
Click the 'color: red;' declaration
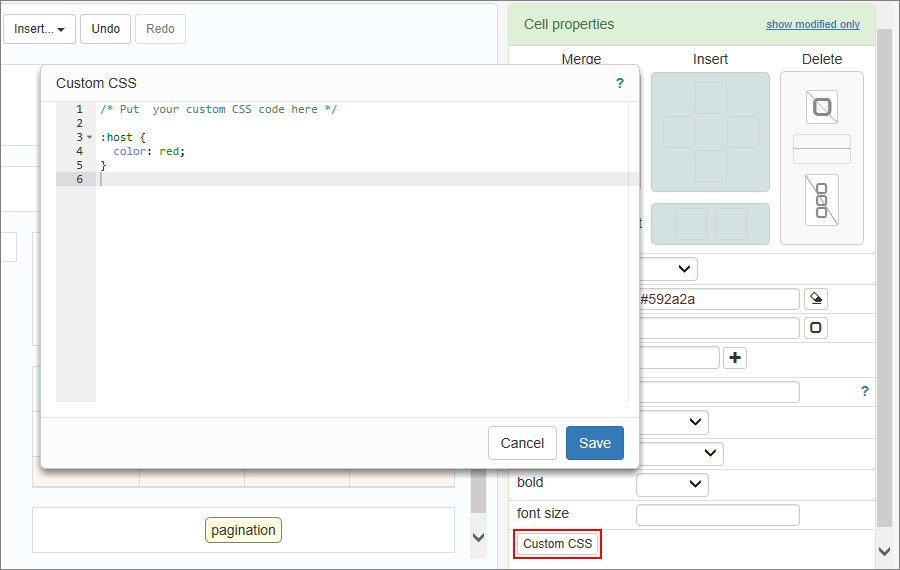[x=149, y=152]
